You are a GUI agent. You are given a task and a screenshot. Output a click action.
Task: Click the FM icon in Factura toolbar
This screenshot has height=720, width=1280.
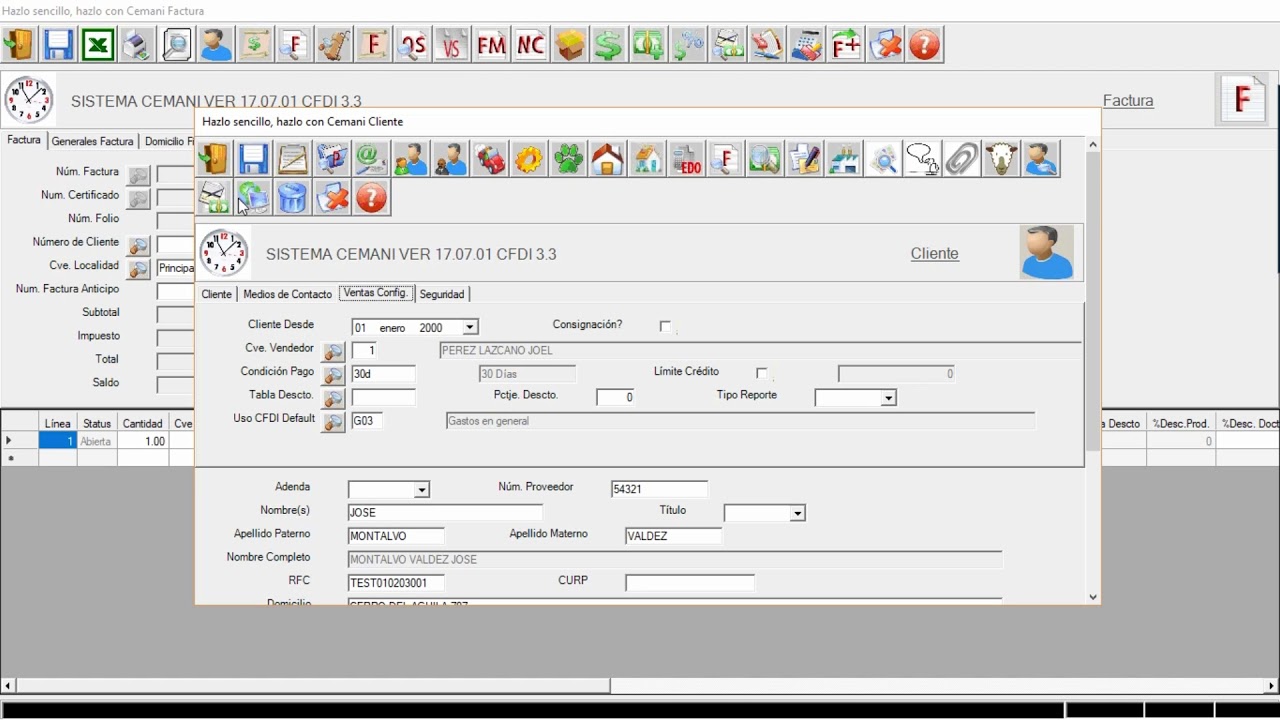tap(491, 45)
